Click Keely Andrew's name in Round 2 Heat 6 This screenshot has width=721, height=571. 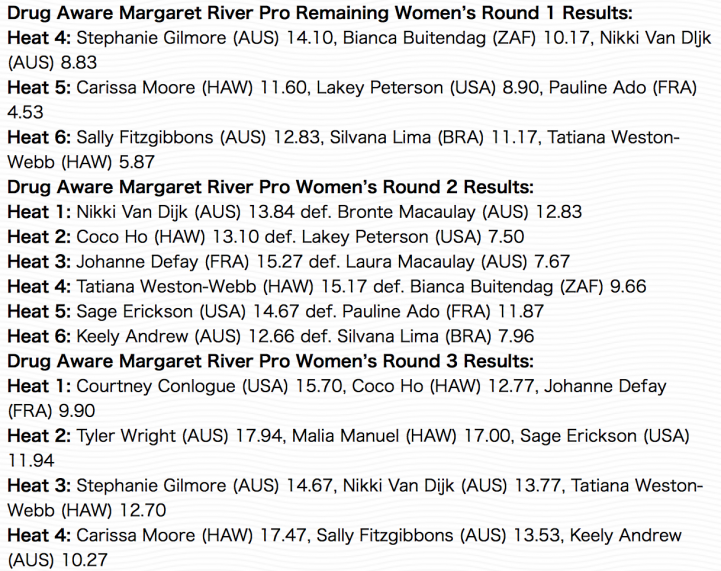pos(132,336)
